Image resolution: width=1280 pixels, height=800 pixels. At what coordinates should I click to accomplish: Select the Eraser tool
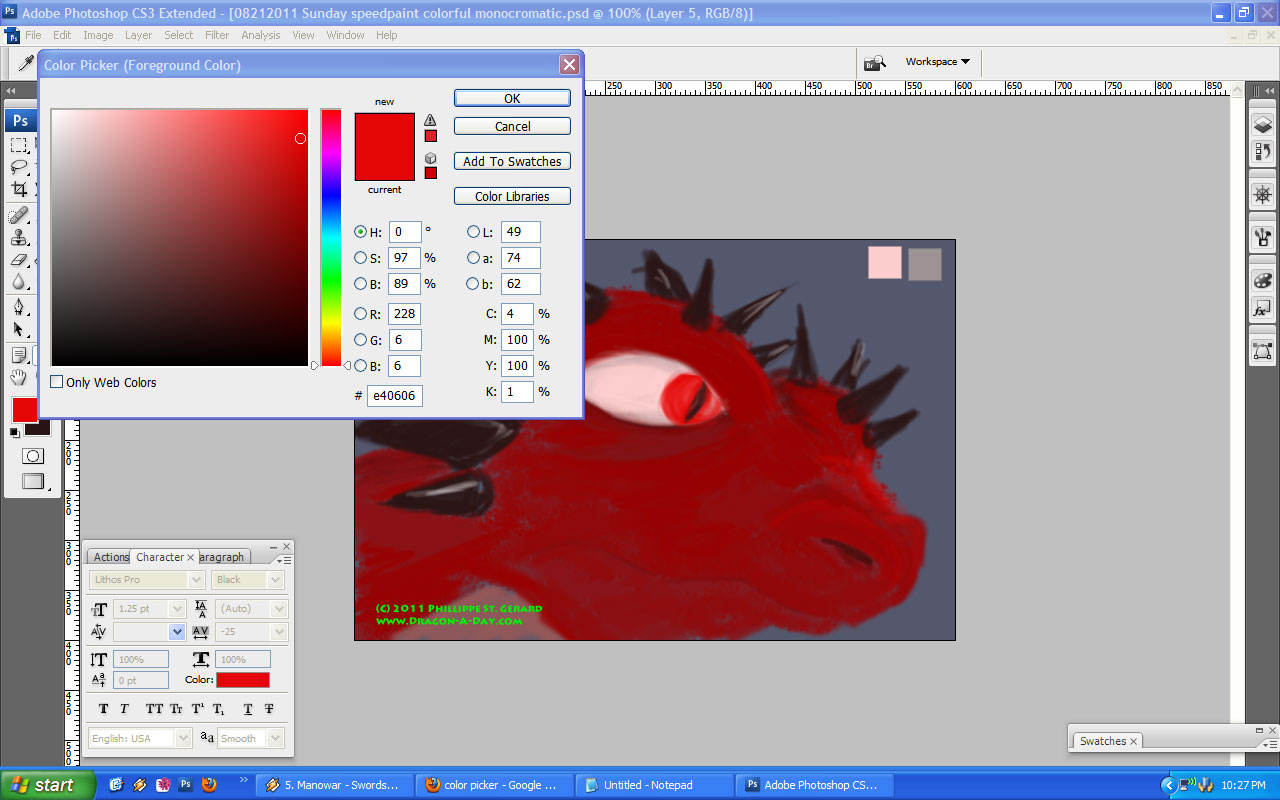19,260
